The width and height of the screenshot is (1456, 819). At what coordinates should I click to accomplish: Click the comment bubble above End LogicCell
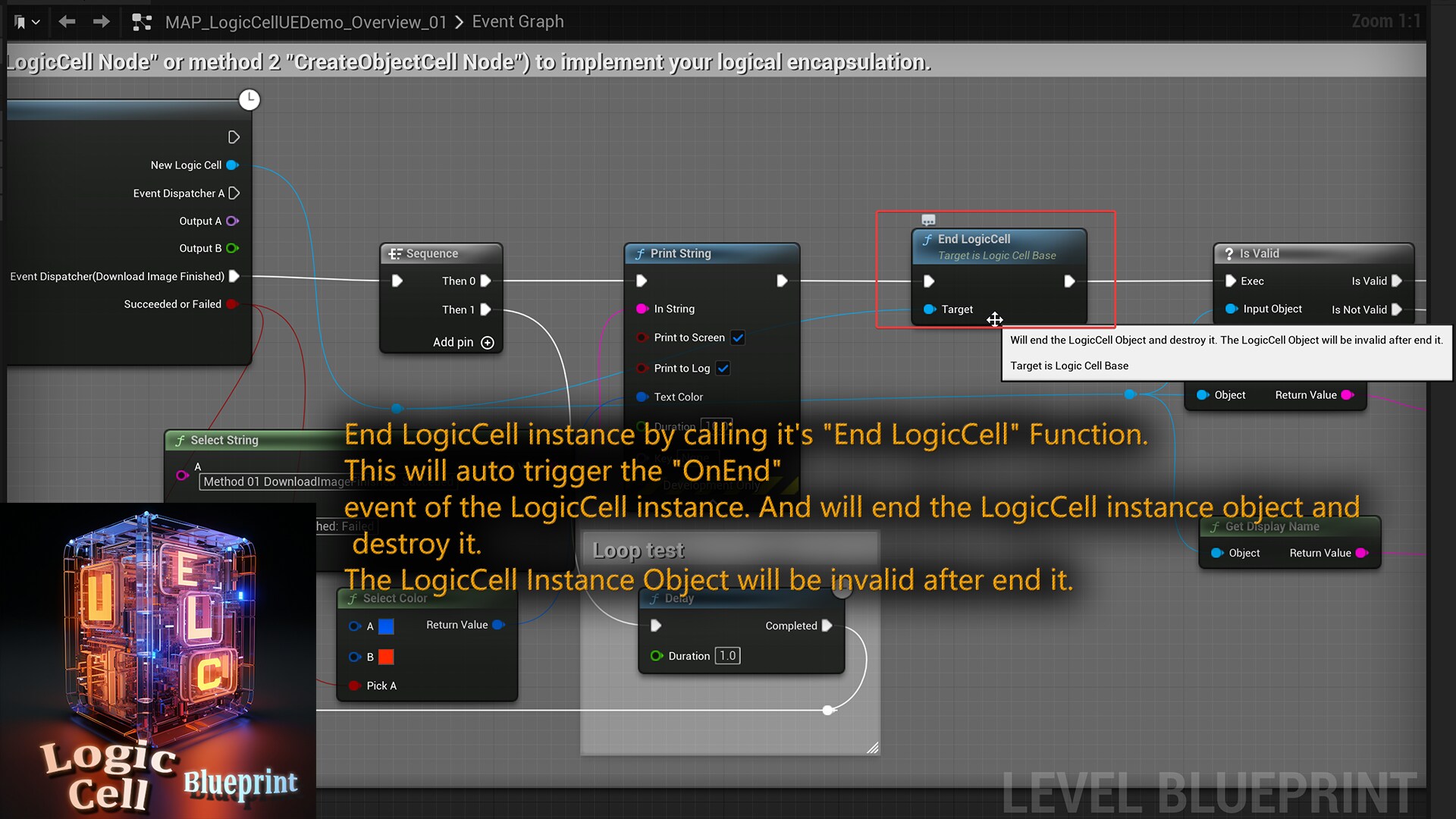point(928,219)
